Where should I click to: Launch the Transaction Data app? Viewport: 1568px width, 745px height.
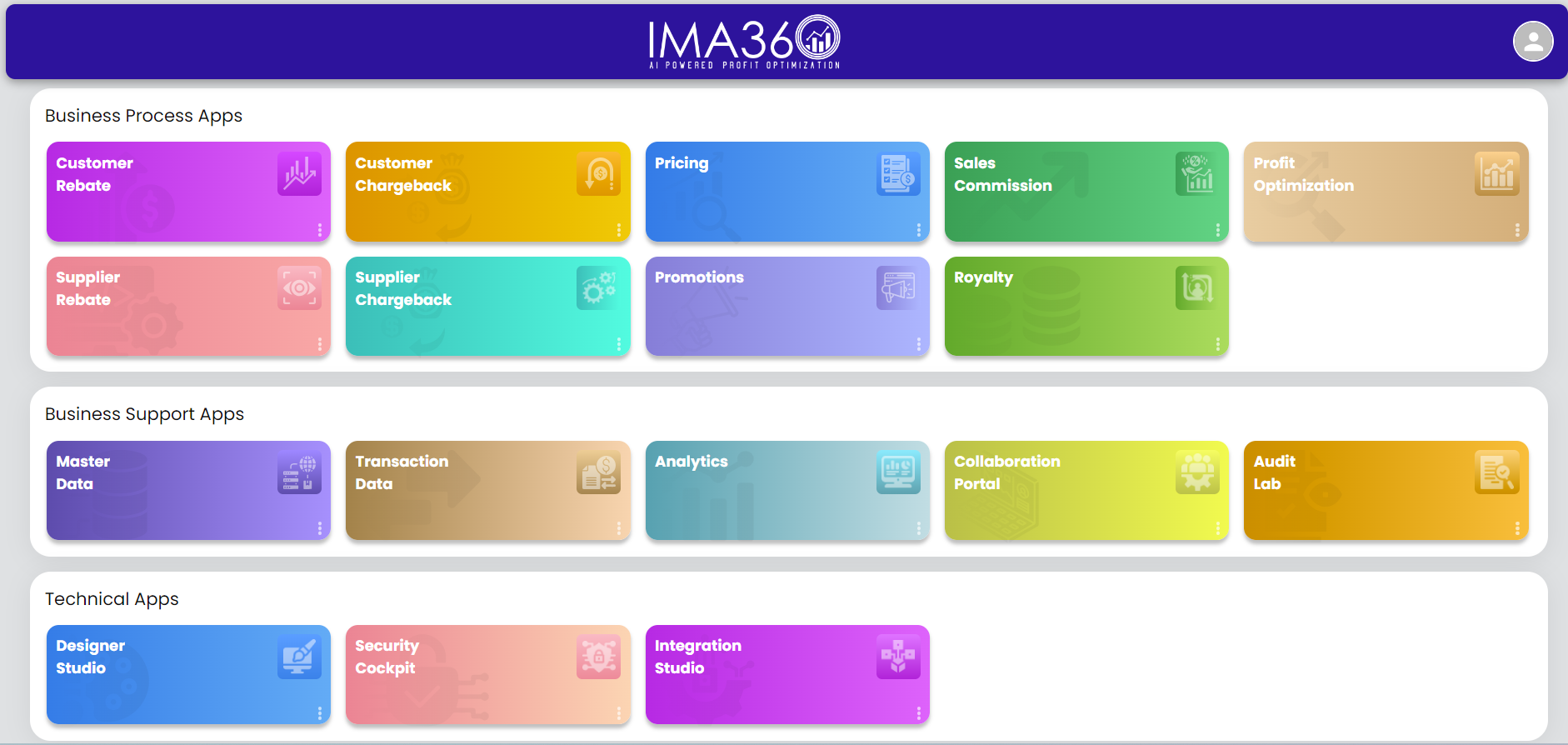point(487,490)
